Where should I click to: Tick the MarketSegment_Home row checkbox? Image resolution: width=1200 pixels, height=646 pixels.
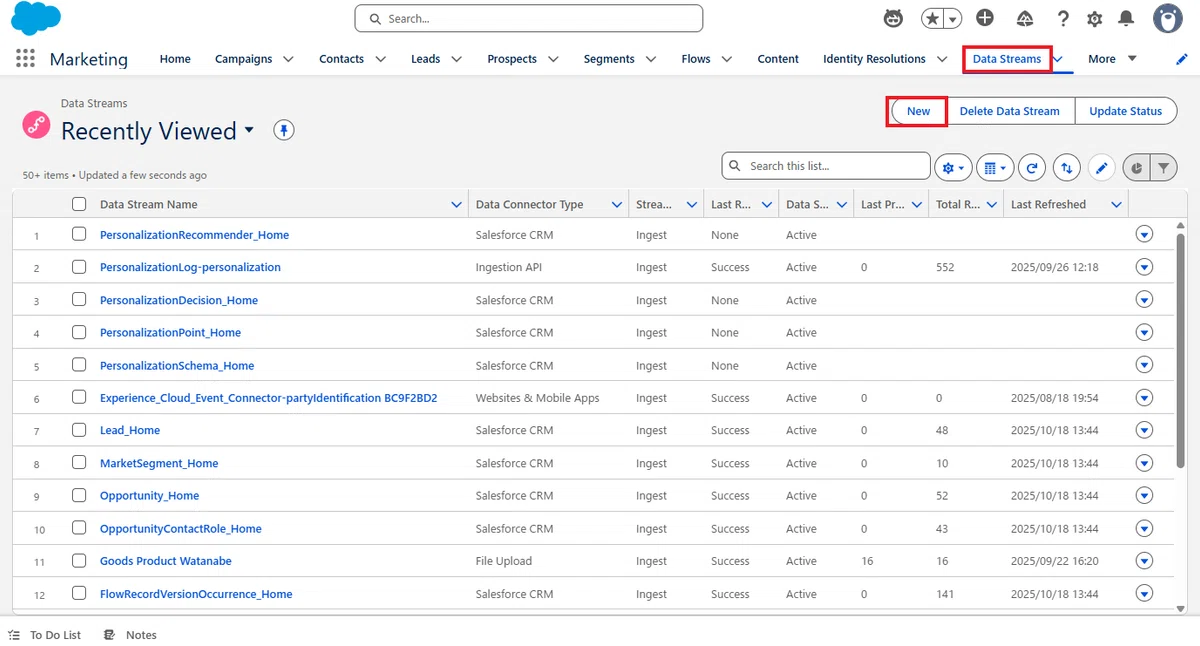(x=79, y=463)
